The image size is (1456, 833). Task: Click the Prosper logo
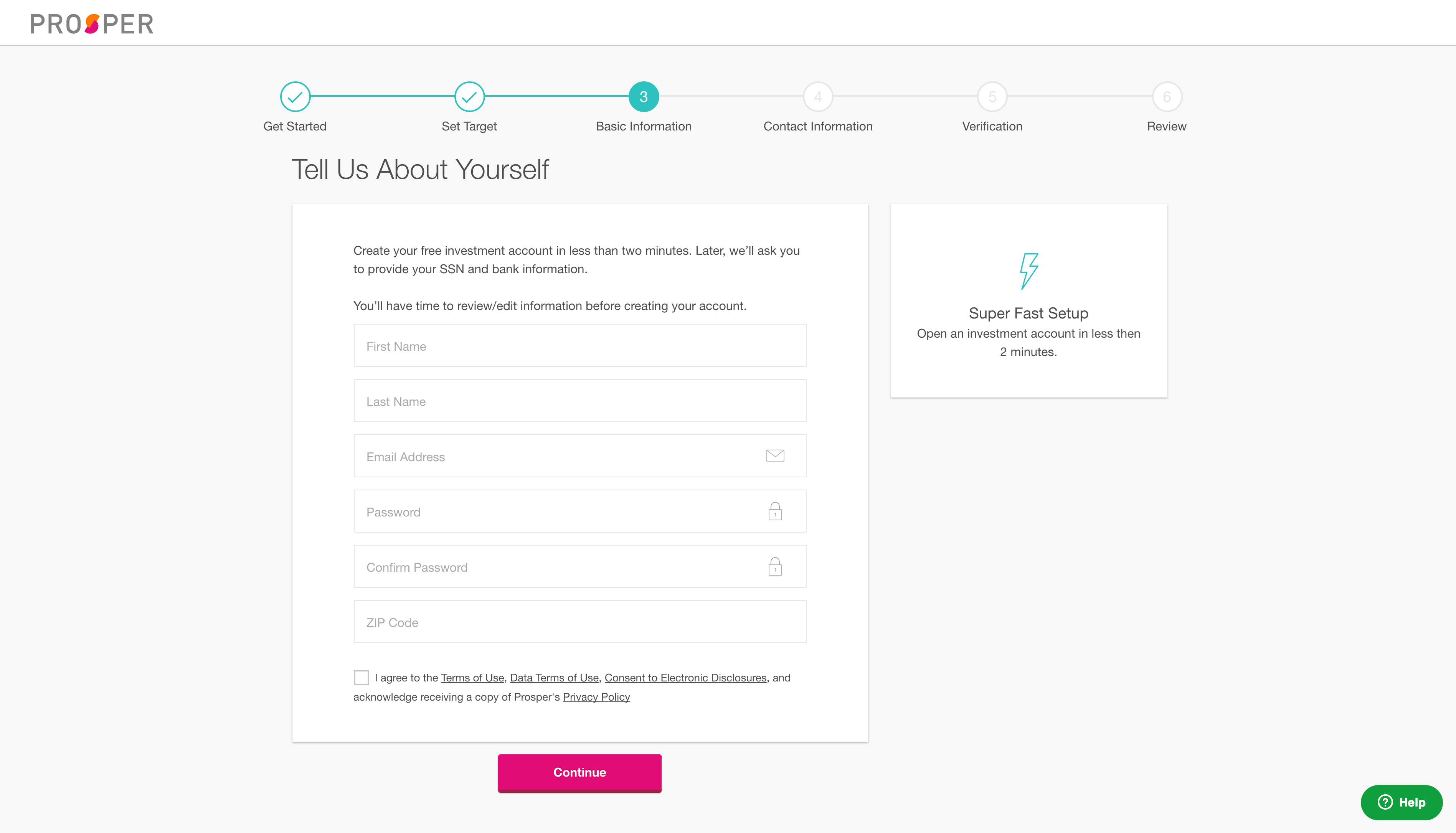(x=92, y=24)
